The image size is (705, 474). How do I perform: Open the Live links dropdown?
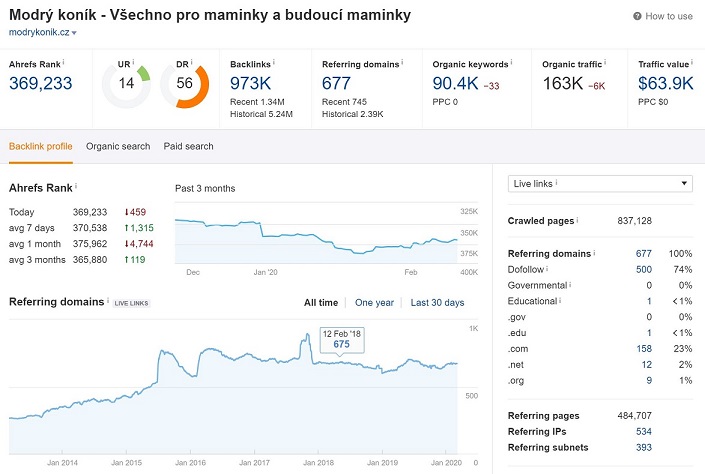[x=600, y=183]
